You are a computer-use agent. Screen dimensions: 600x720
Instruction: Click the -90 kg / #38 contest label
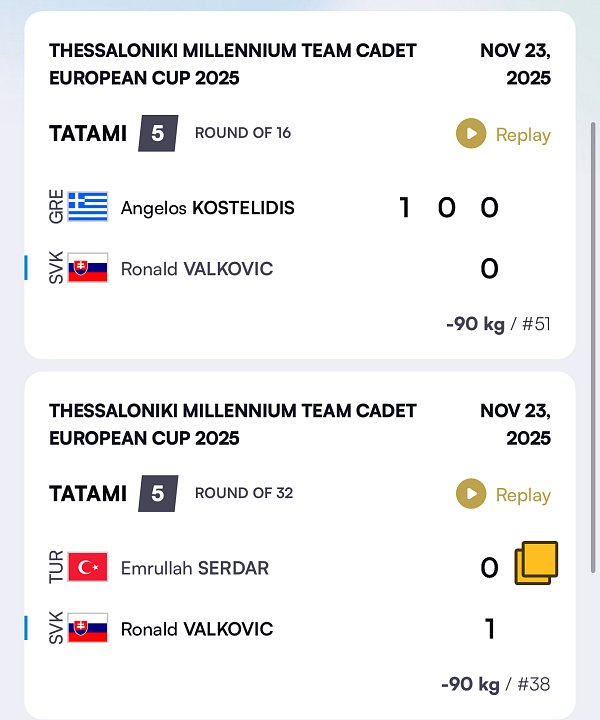(495, 684)
